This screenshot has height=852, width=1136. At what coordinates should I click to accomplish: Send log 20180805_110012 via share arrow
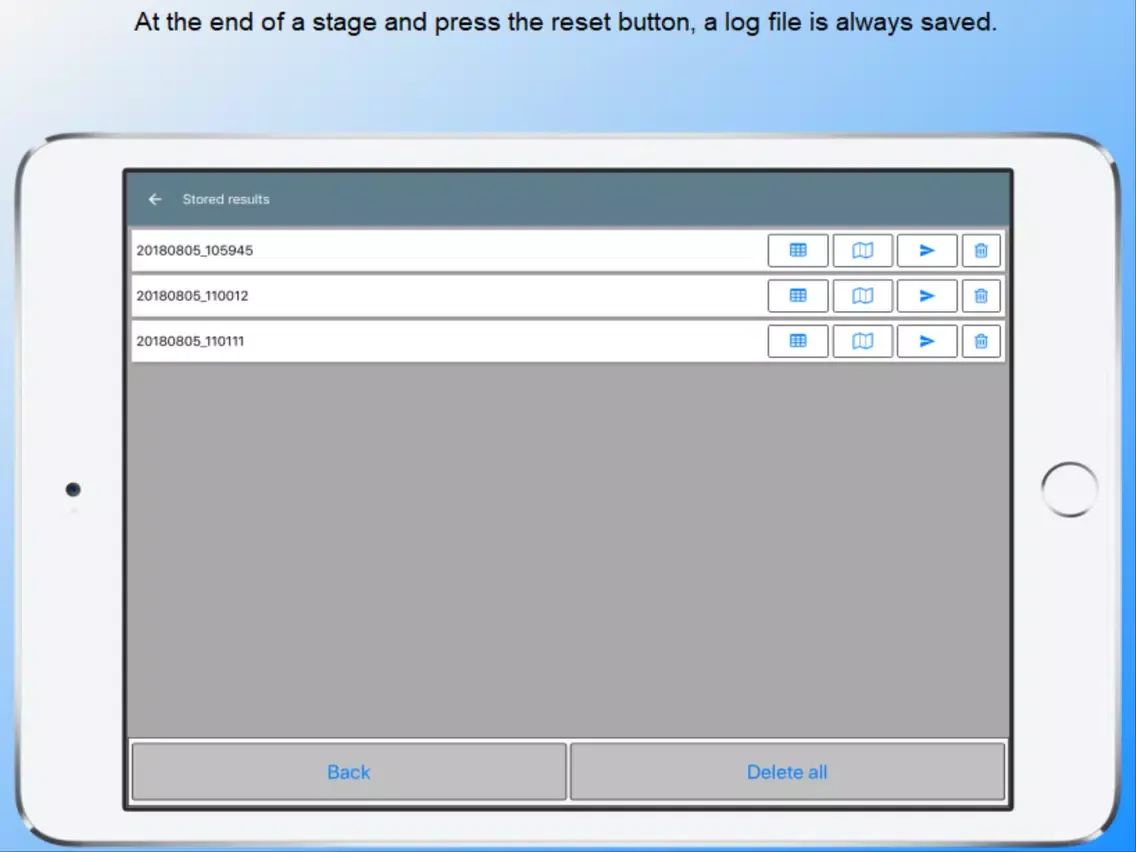click(x=927, y=296)
